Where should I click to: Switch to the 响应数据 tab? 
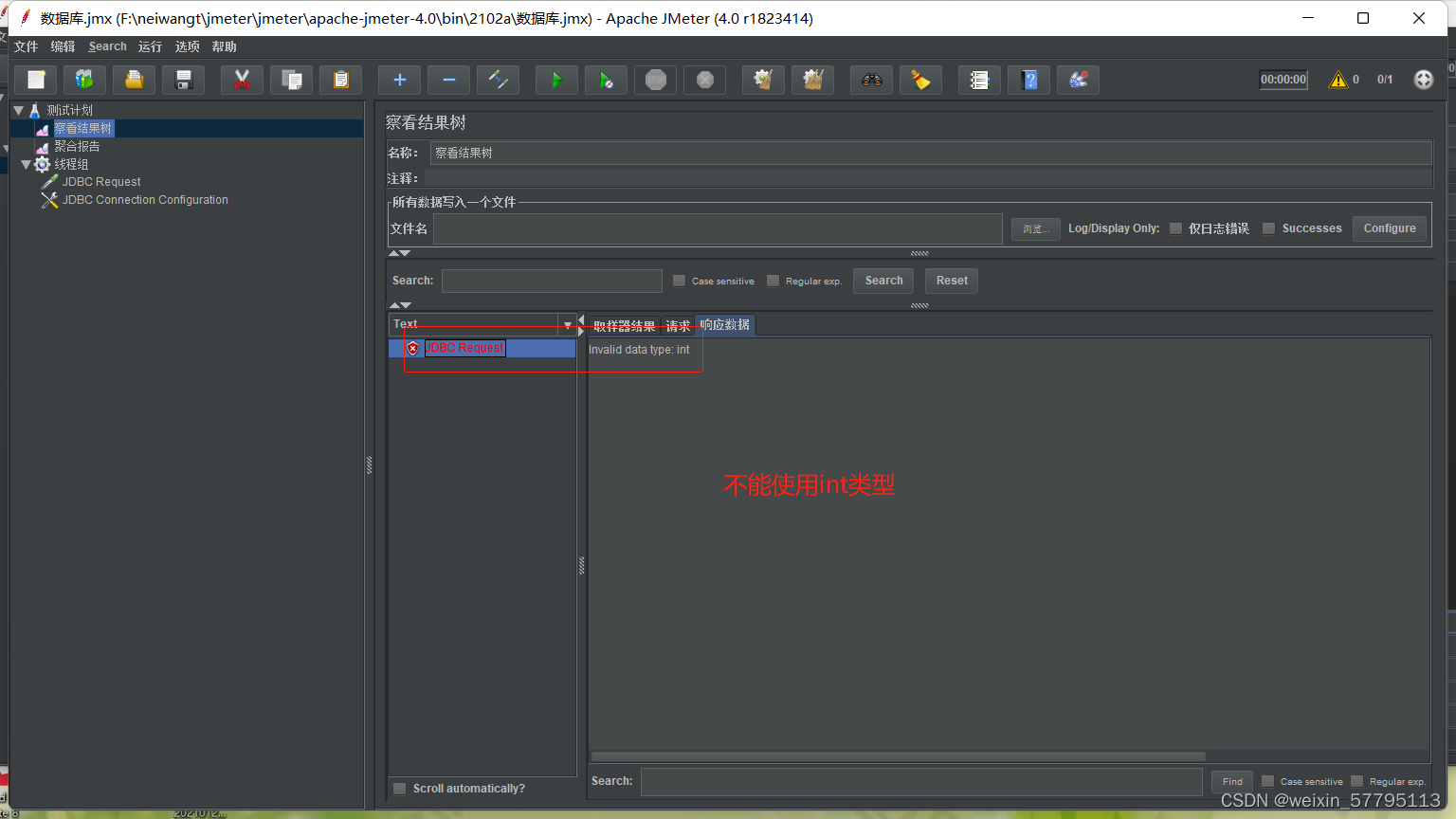pyautogui.click(x=725, y=324)
